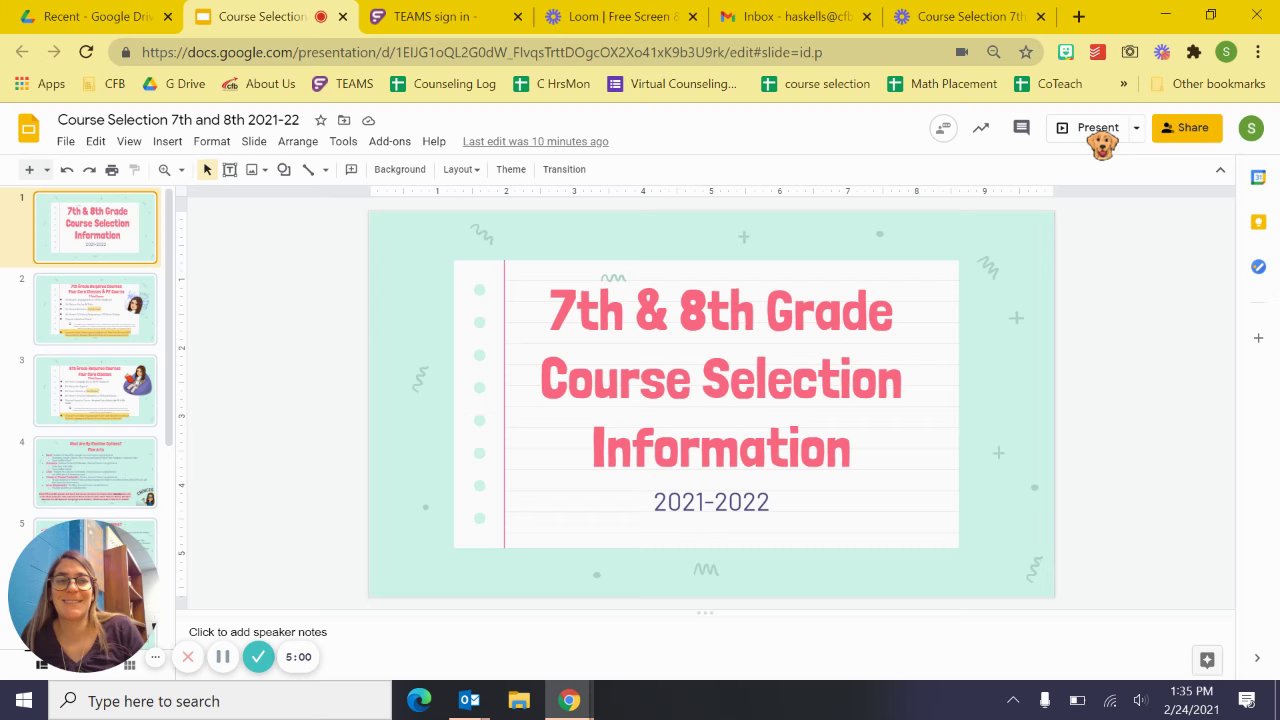Switch to the TEAMS sign in tab
This screenshot has width=1280, height=720.
click(446, 17)
